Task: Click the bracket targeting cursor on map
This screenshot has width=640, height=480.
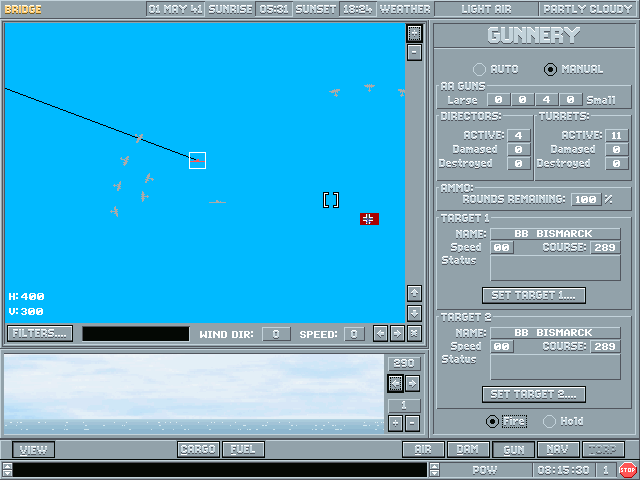Action: tap(331, 200)
